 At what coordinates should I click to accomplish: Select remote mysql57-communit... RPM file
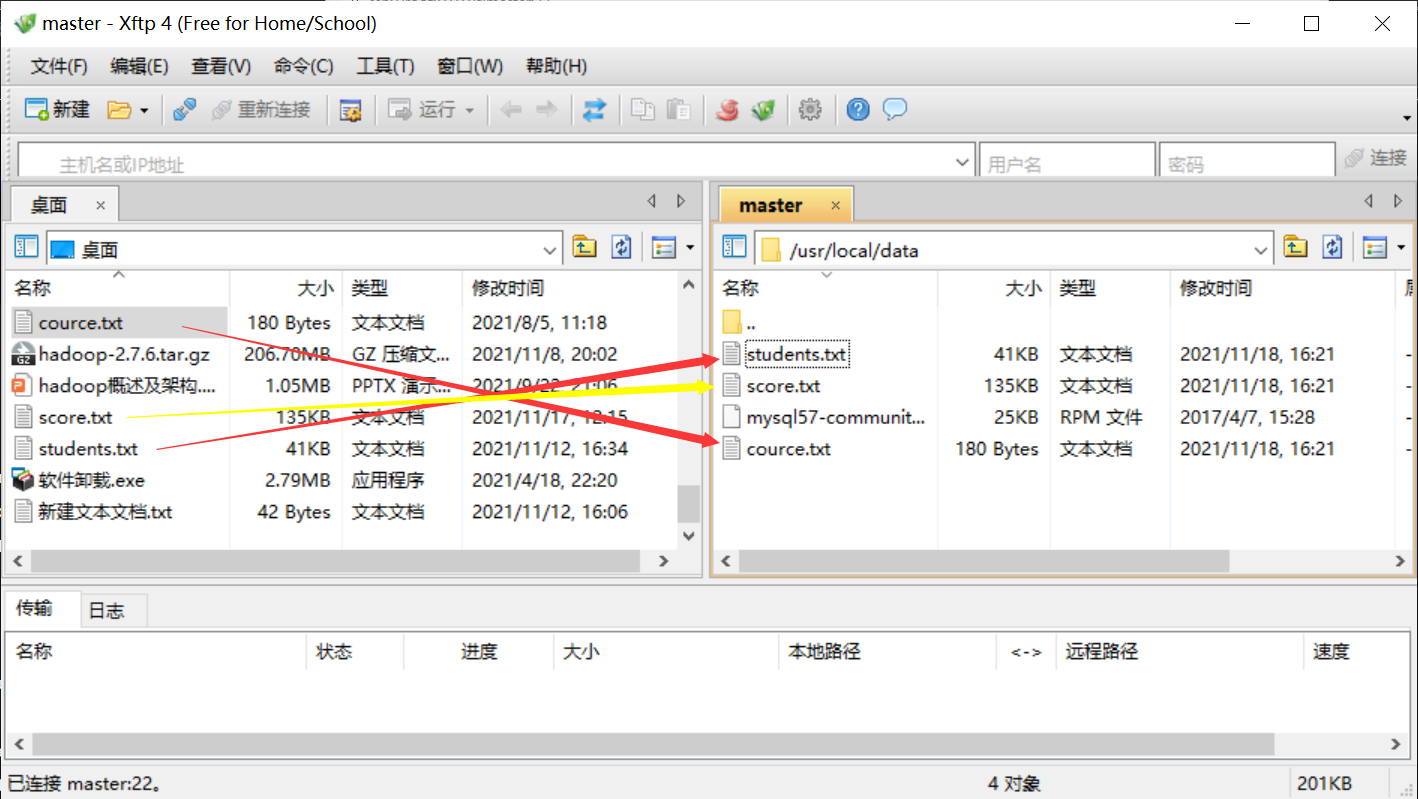[822, 417]
